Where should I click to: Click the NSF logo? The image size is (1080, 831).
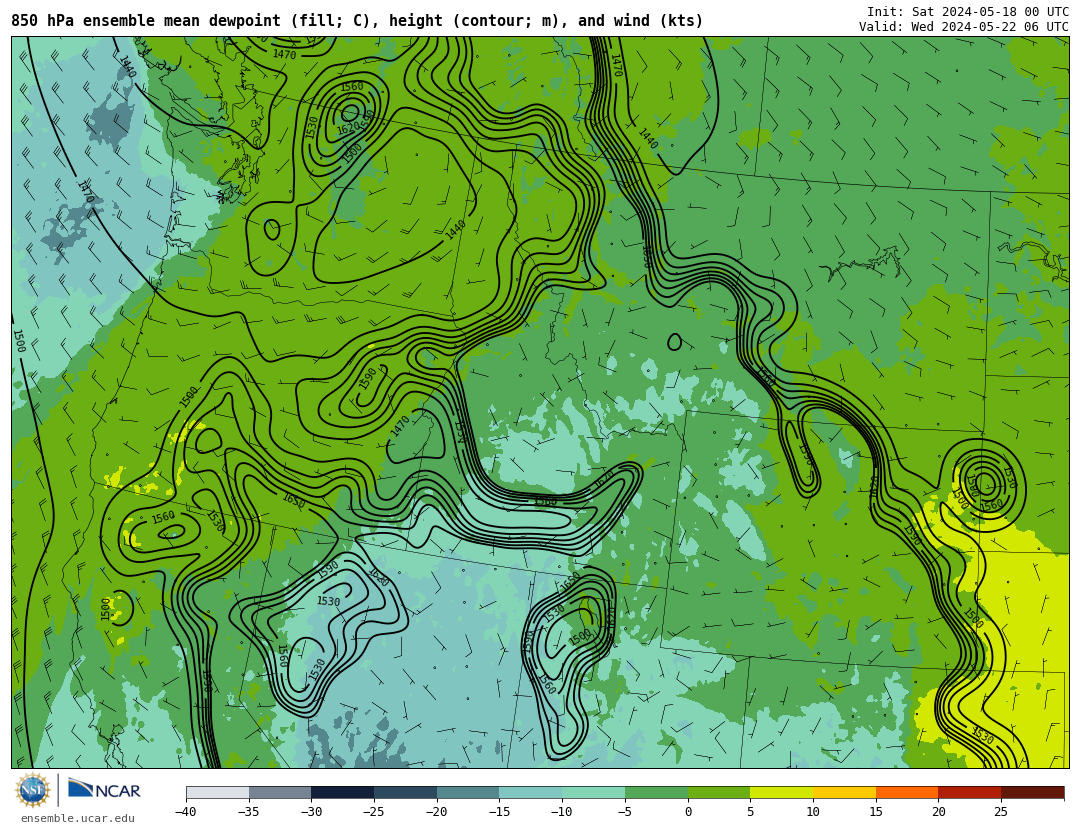pyautogui.click(x=33, y=790)
